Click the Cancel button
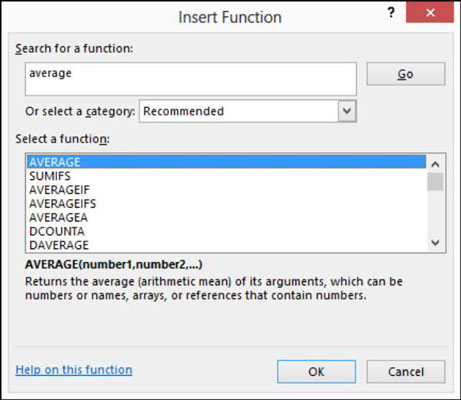461x400 pixels. pos(406,372)
